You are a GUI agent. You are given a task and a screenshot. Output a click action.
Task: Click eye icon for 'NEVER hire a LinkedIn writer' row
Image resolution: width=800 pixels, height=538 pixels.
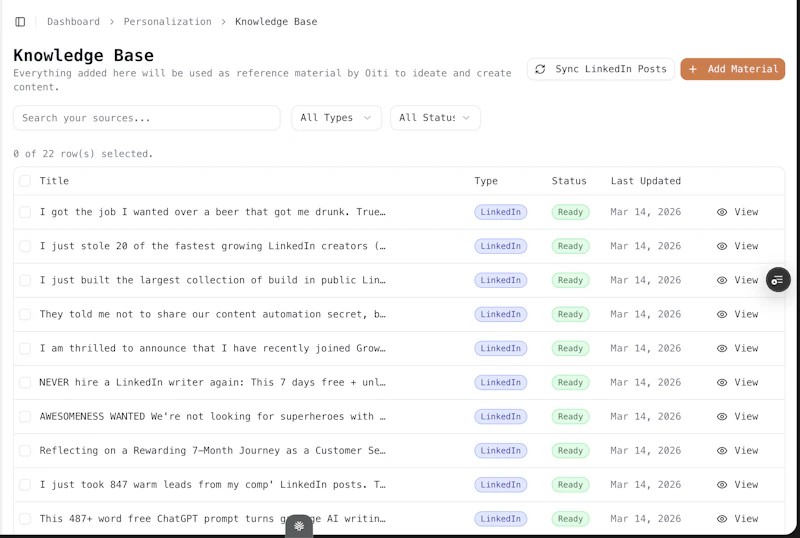click(722, 382)
